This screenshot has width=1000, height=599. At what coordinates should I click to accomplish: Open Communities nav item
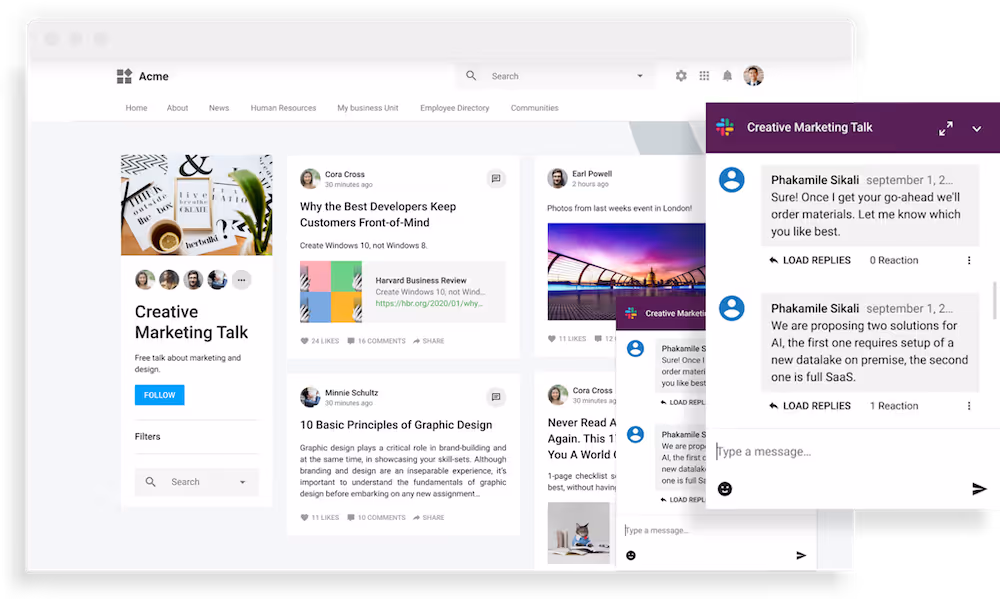tap(534, 108)
